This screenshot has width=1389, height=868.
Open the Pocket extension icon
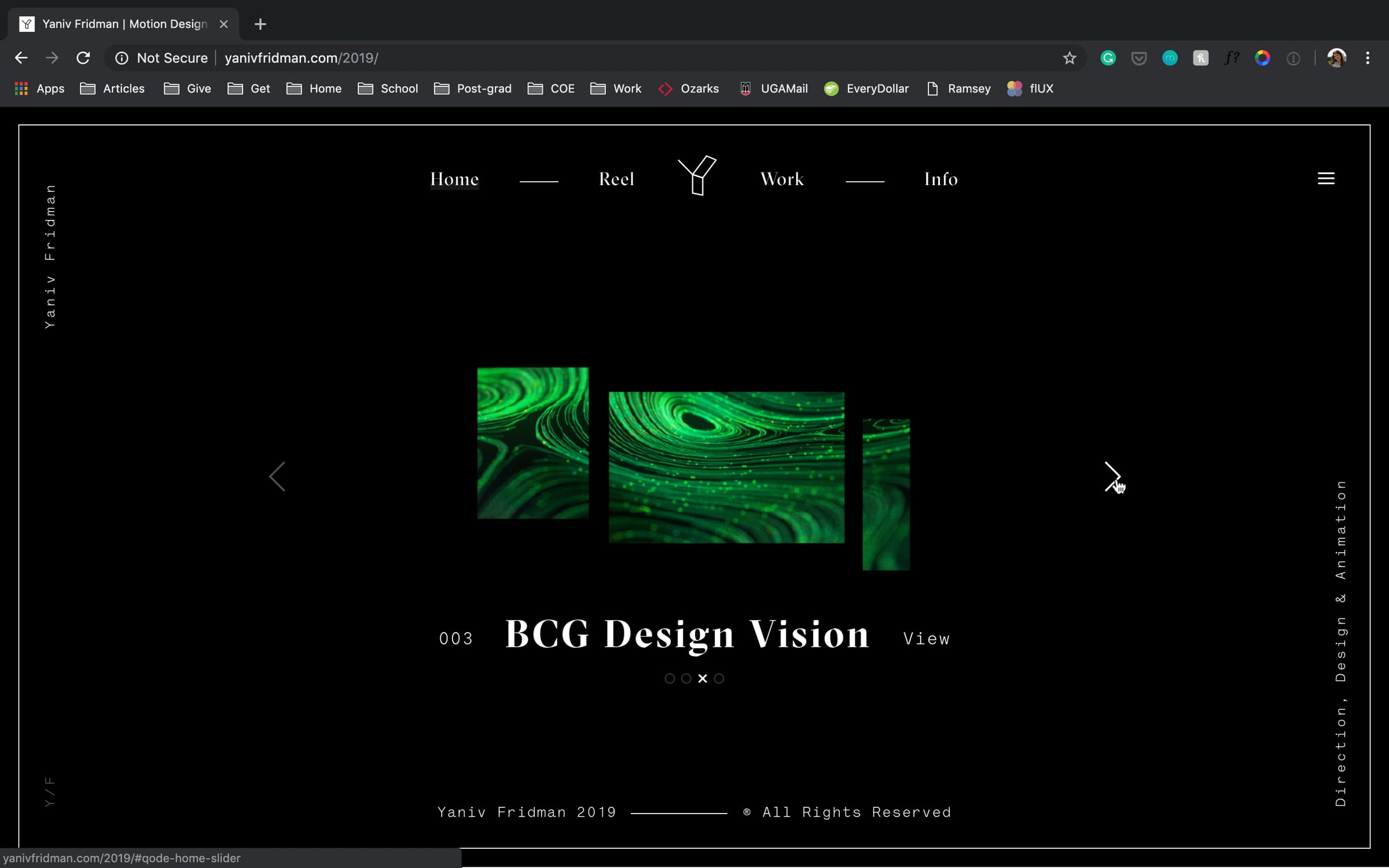1139,58
